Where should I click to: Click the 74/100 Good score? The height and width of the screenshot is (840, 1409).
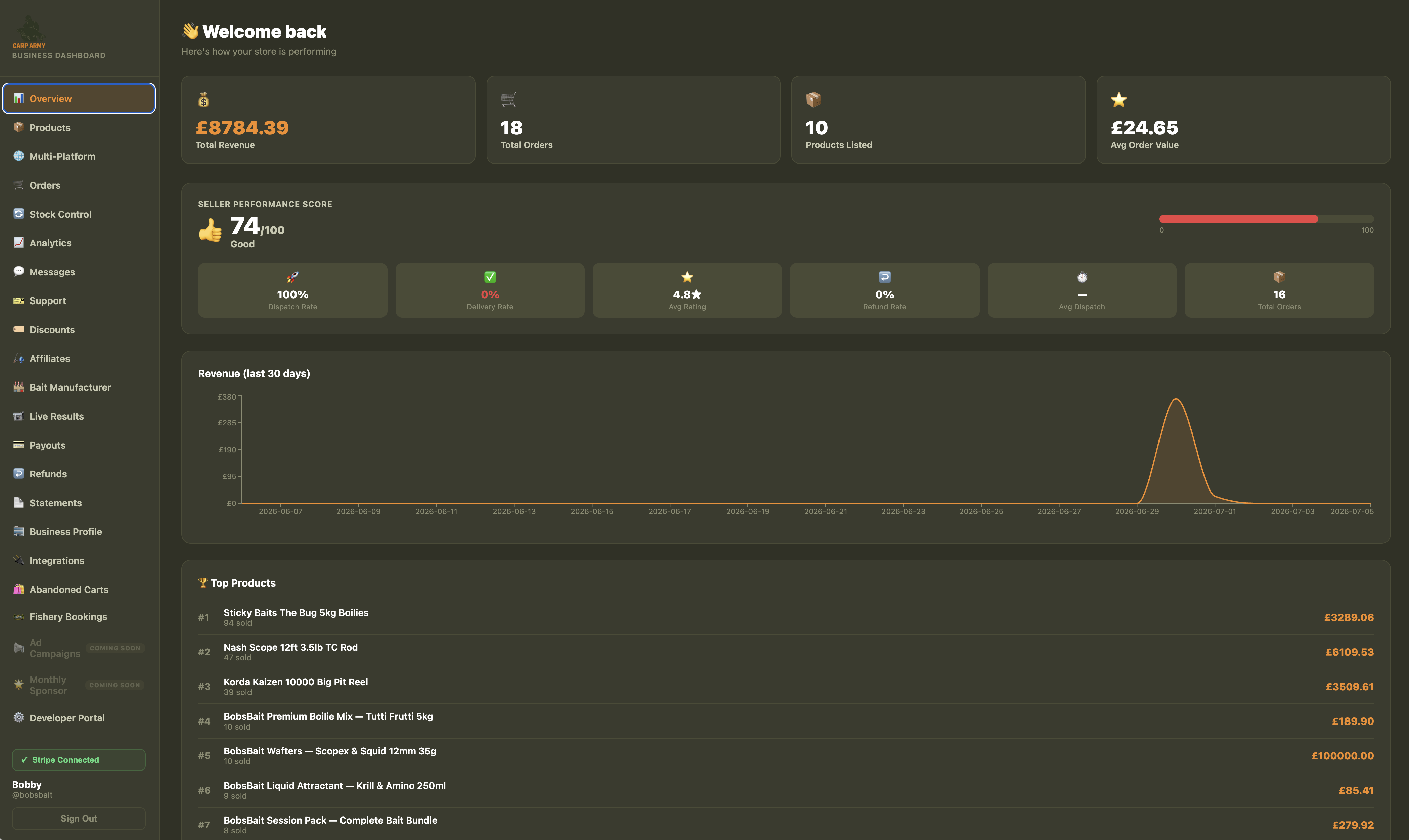click(257, 231)
